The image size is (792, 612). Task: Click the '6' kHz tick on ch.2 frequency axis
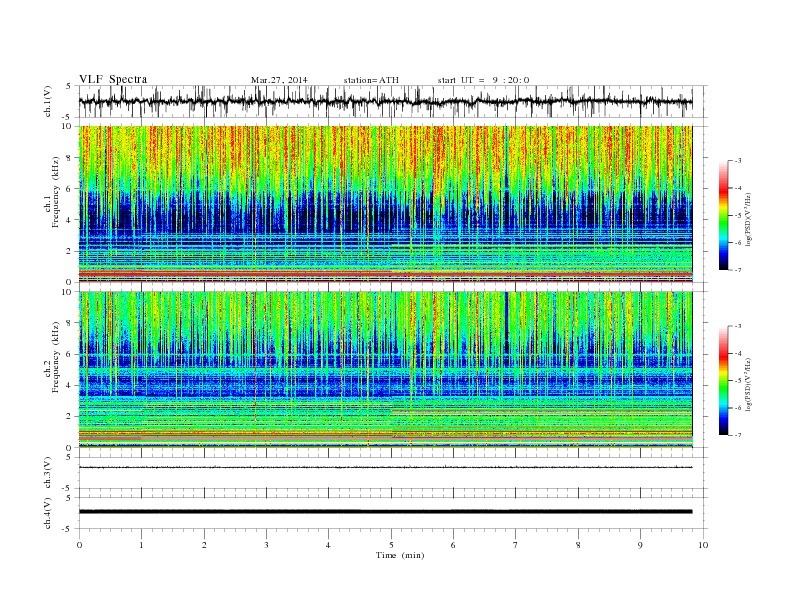[x=70, y=354]
